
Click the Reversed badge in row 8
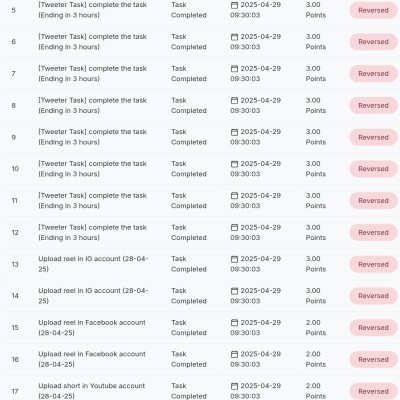tap(373, 105)
